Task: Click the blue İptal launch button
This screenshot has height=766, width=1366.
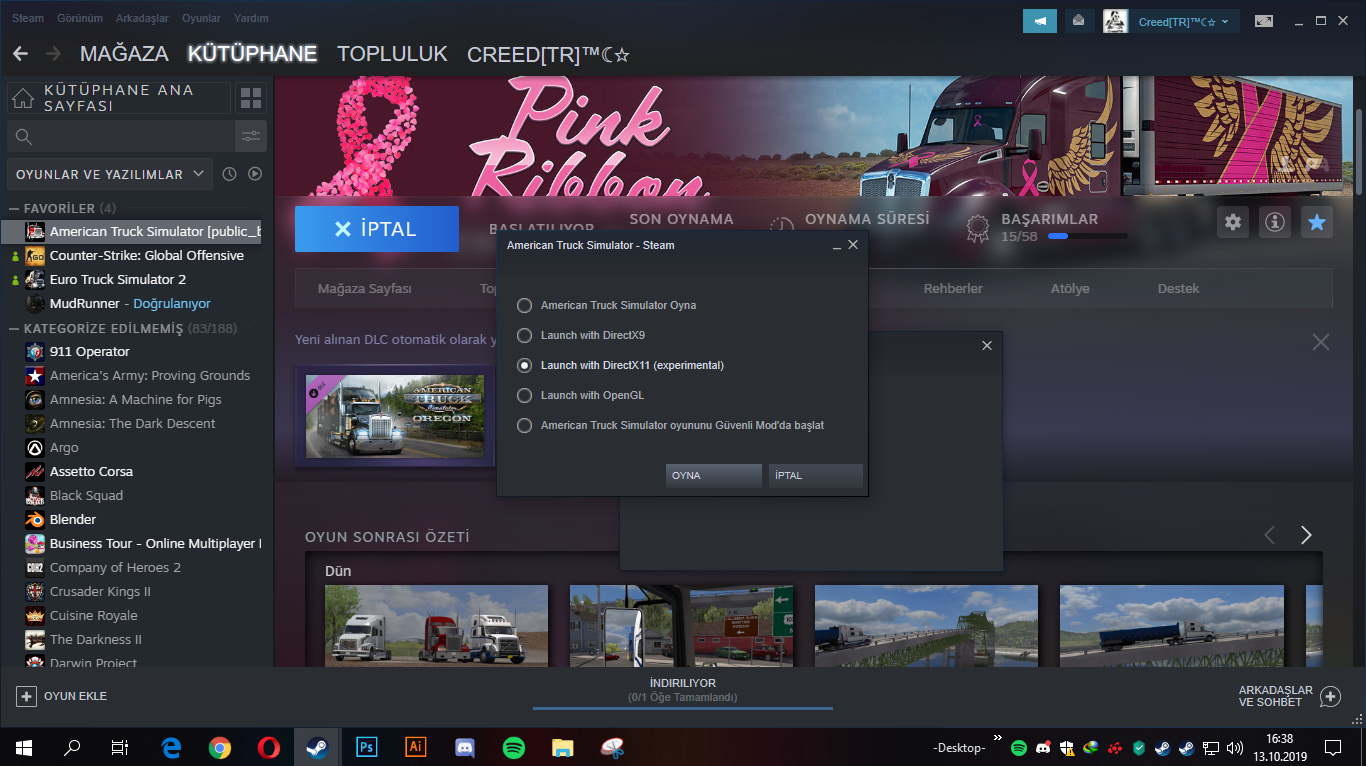Action: coord(377,229)
